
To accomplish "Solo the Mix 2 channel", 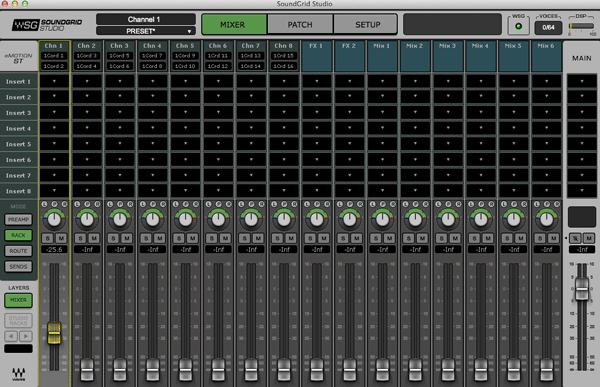I will pos(409,238).
